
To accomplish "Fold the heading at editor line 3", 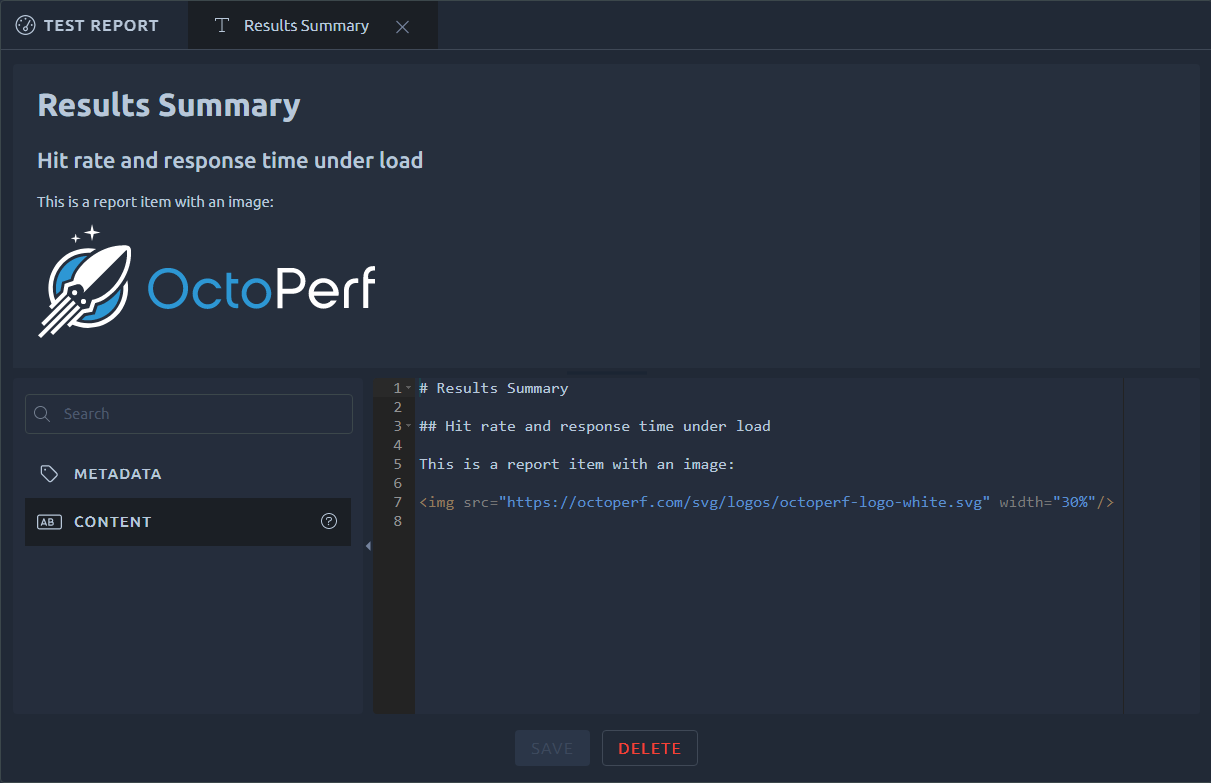I will pyautogui.click(x=409, y=426).
